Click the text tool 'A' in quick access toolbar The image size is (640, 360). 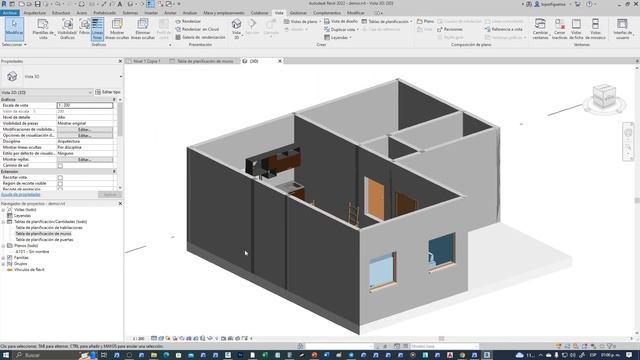point(120,4)
